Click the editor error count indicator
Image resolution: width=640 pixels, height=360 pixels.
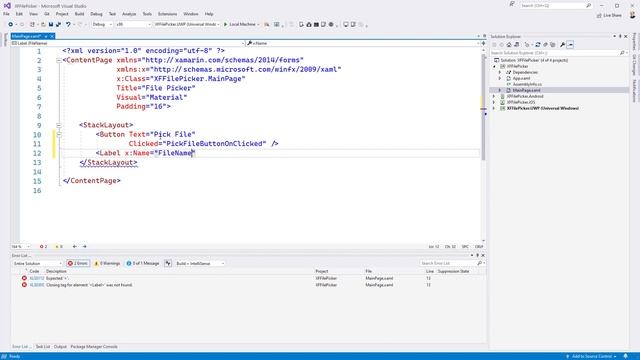pos(43,247)
